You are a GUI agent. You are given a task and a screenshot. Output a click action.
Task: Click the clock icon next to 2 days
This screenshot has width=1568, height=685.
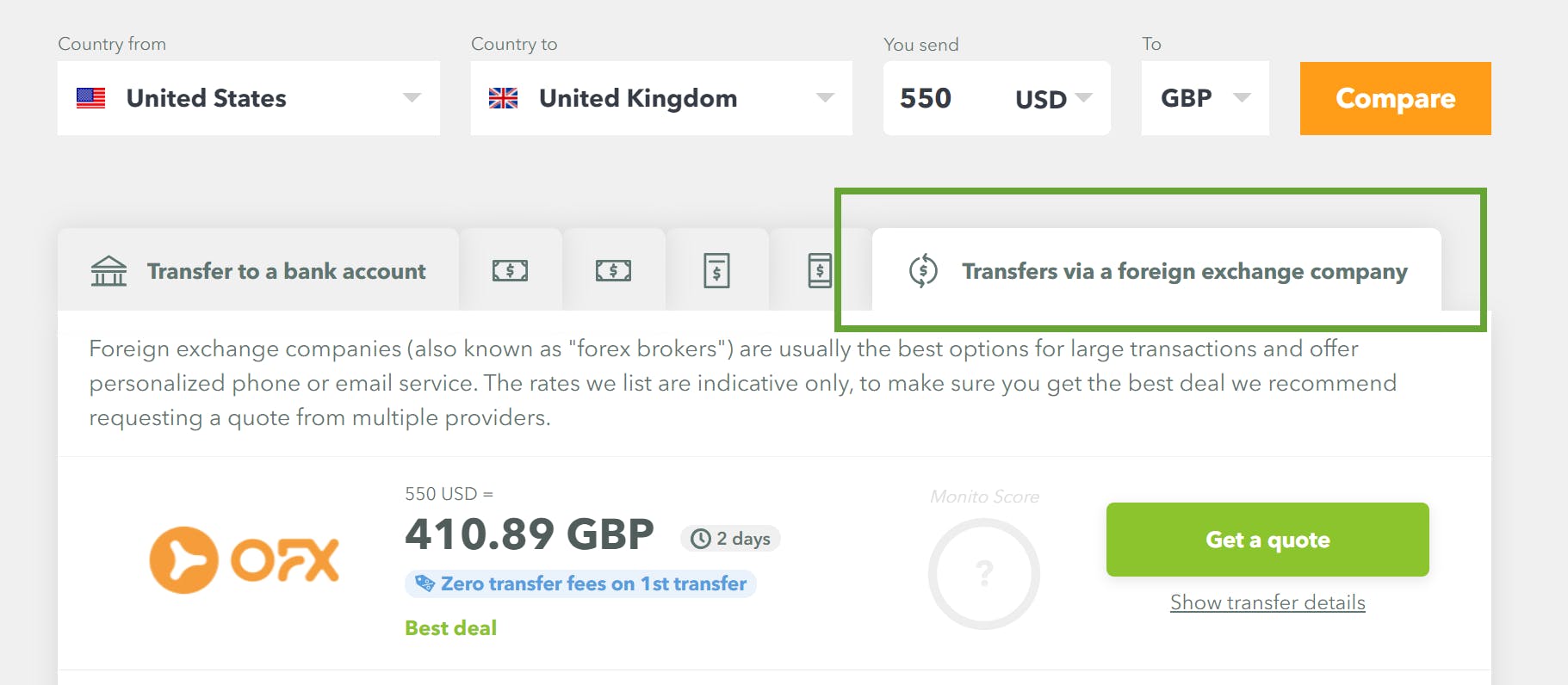[x=699, y=538]
